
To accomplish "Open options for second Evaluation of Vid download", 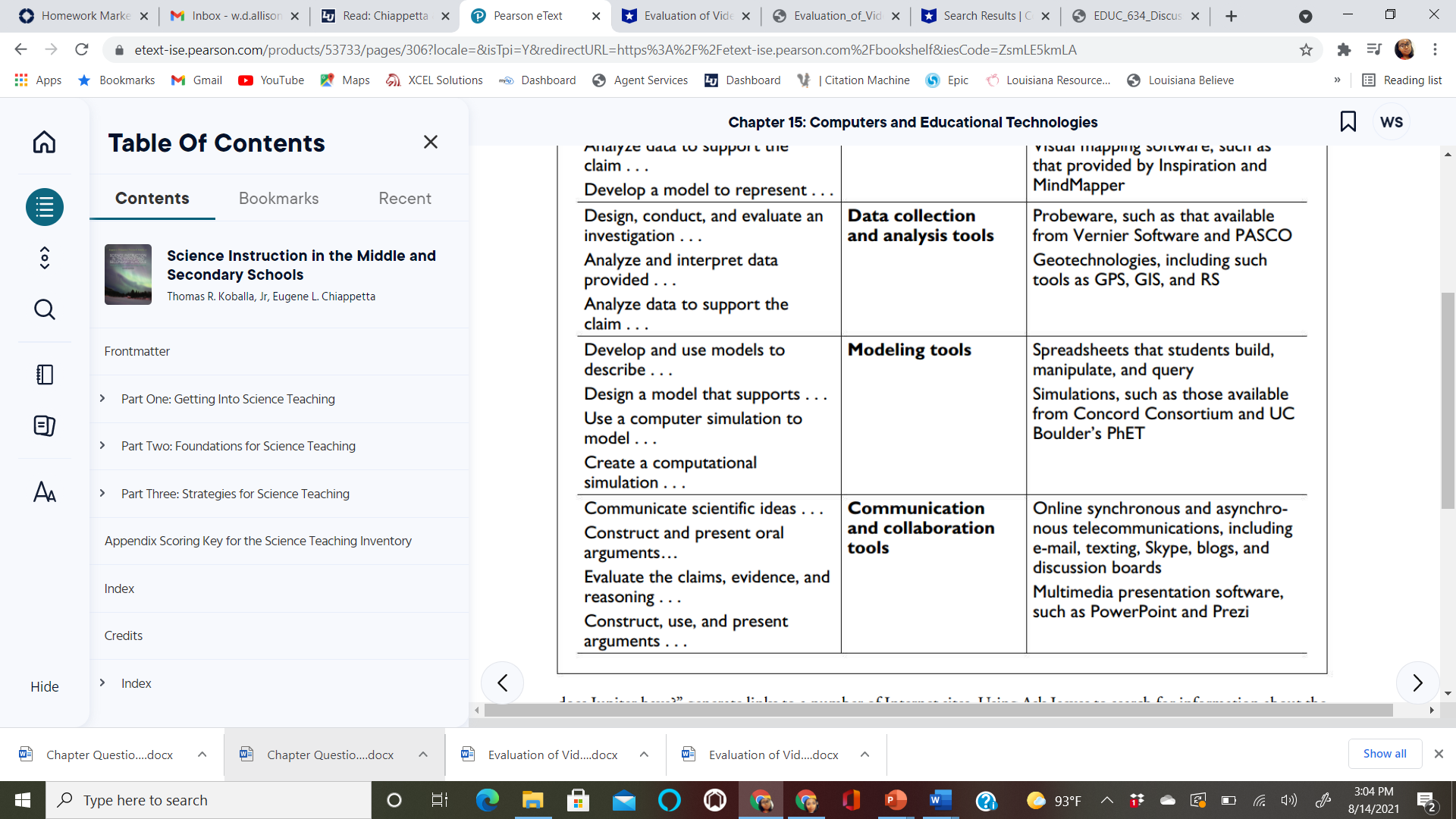I will [x=864, y=755].
